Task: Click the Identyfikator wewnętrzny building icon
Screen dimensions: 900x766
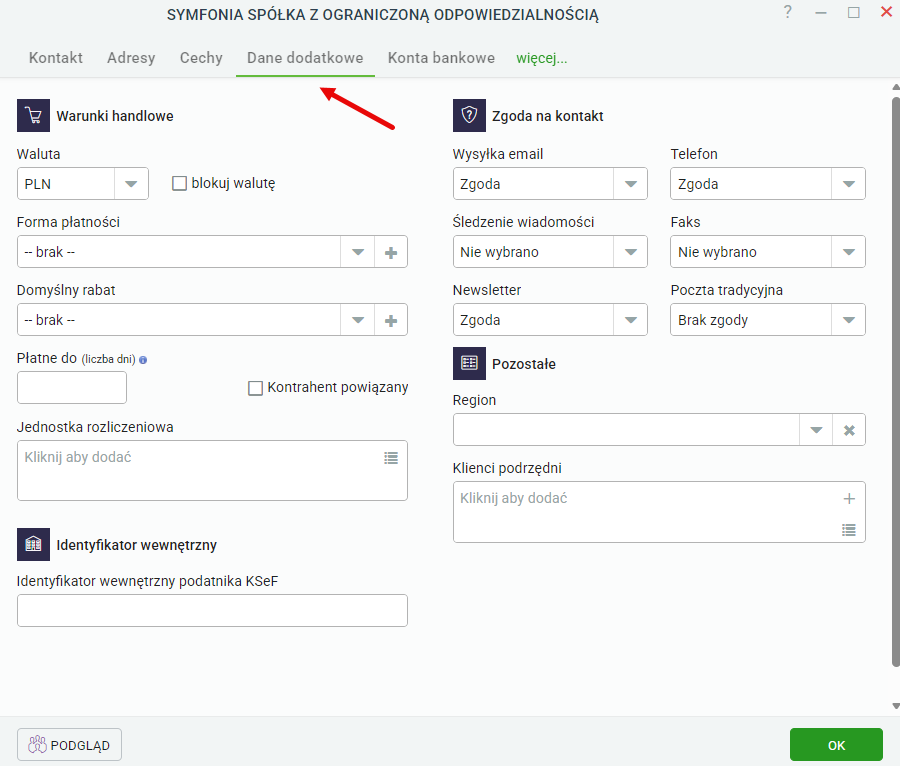Action: coord(33,545)
